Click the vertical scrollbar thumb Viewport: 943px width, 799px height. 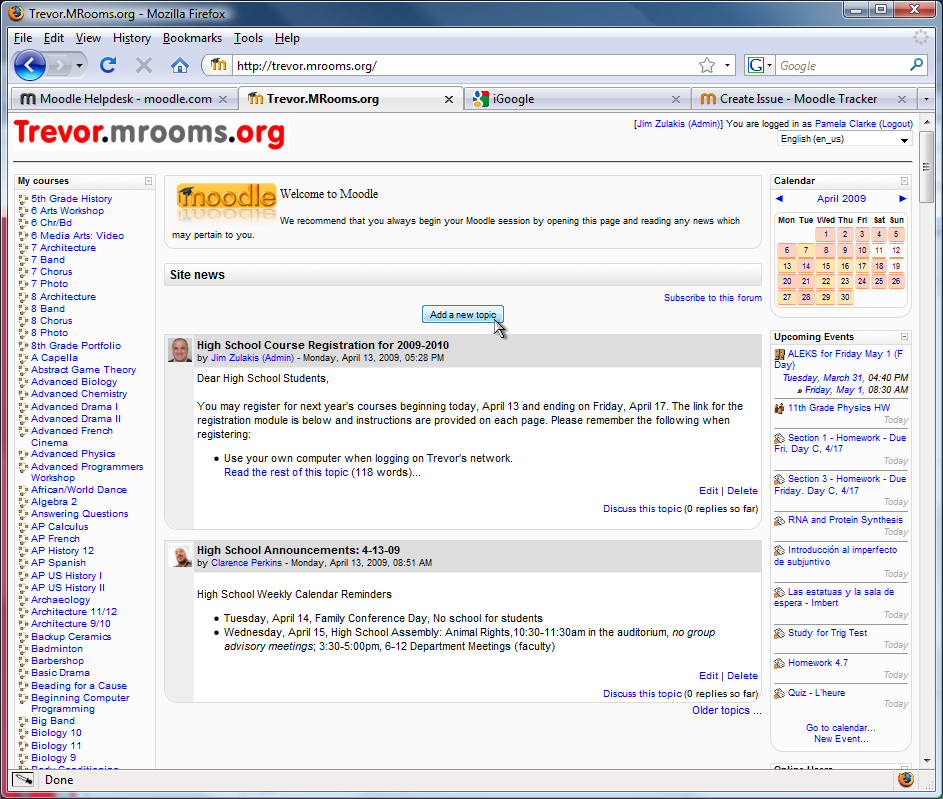tap(927, 167)
